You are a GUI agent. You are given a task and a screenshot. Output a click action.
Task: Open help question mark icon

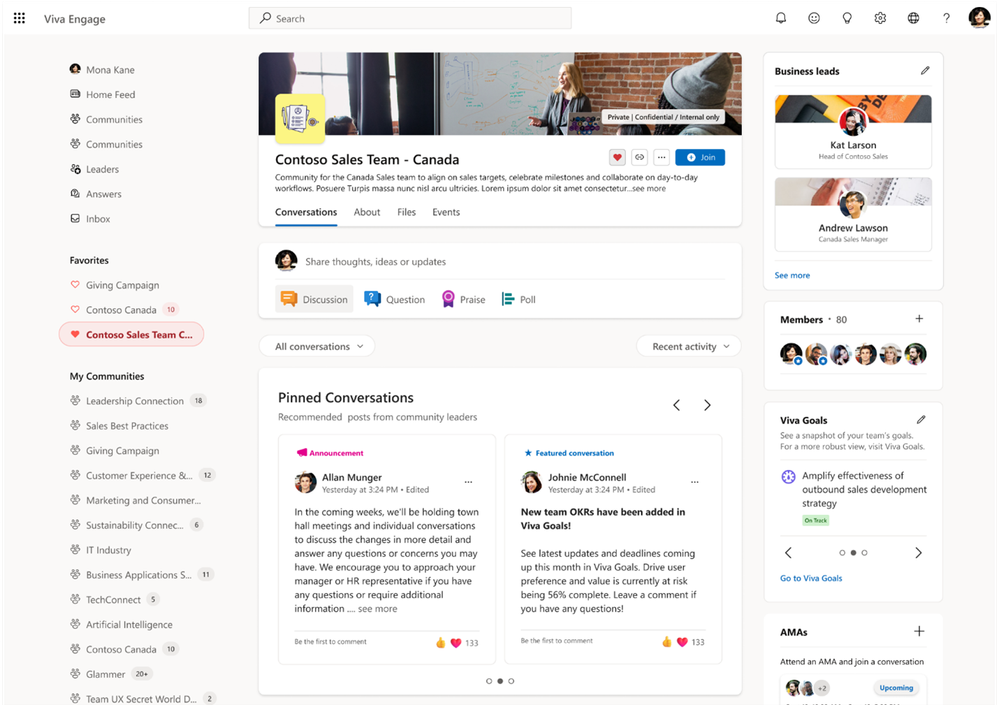946,18
